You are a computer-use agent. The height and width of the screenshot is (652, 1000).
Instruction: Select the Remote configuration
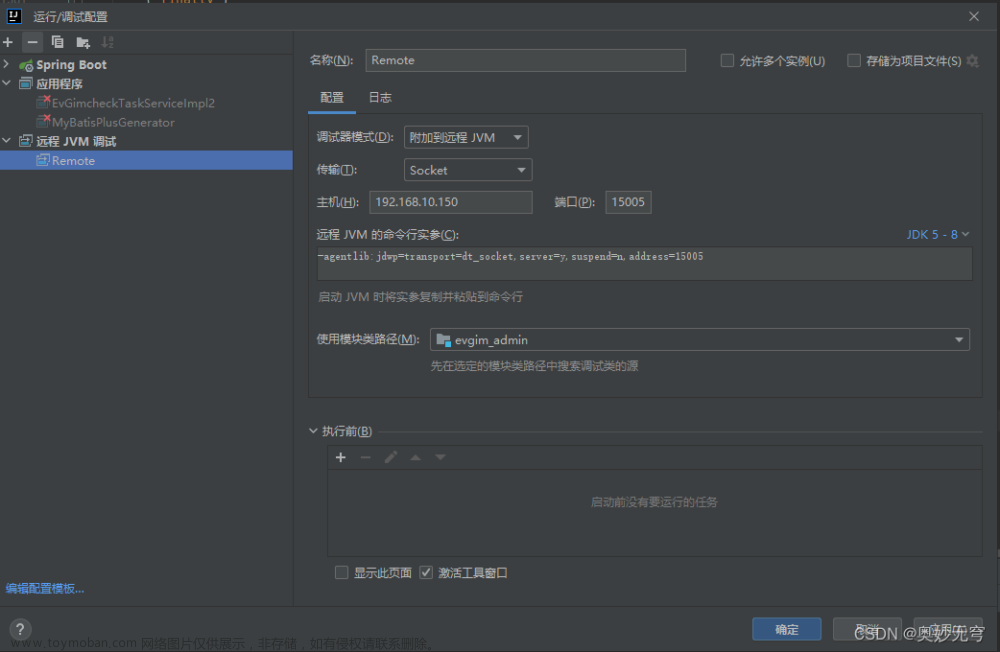146,161
